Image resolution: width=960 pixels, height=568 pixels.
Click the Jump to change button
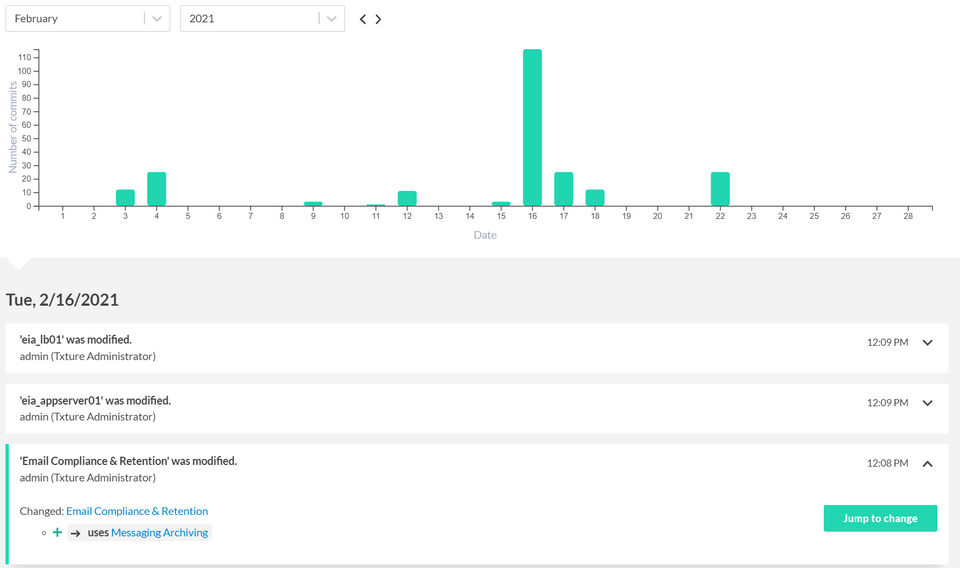[x=880, y=518]
